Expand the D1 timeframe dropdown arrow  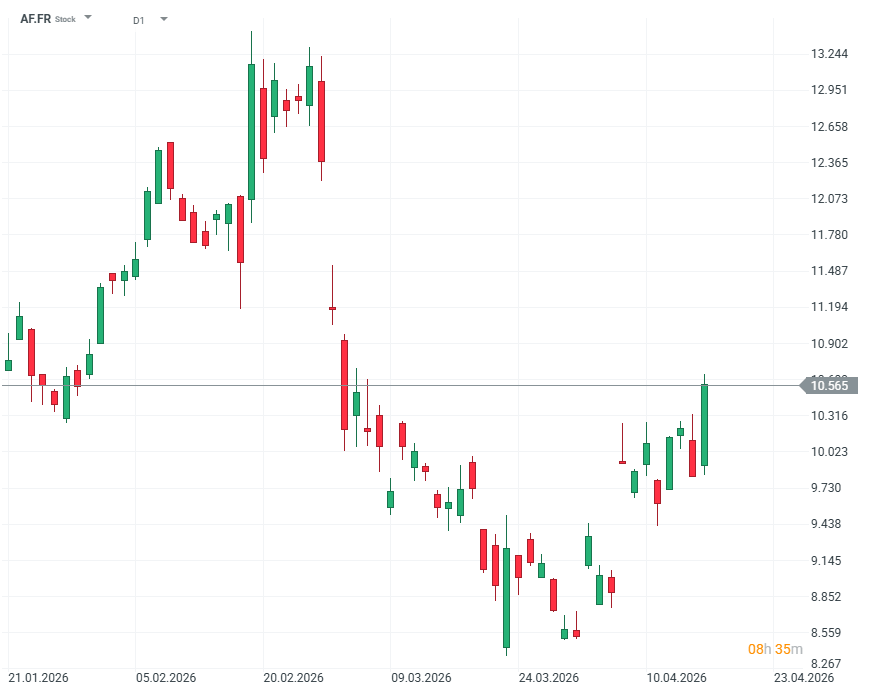[x=164, y=19]
